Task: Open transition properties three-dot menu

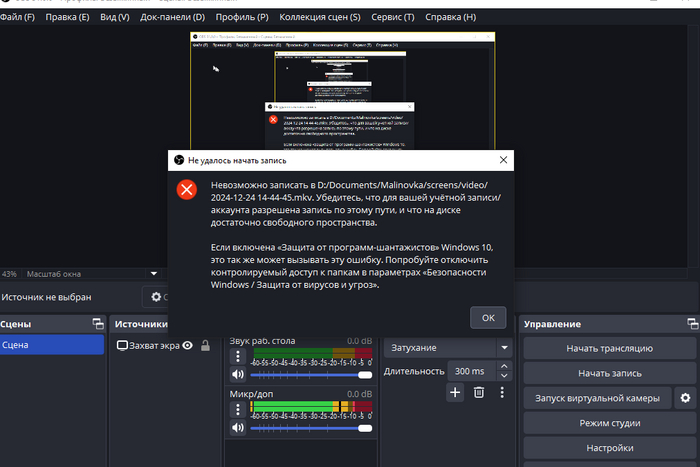Action: (x=503, y=393)
